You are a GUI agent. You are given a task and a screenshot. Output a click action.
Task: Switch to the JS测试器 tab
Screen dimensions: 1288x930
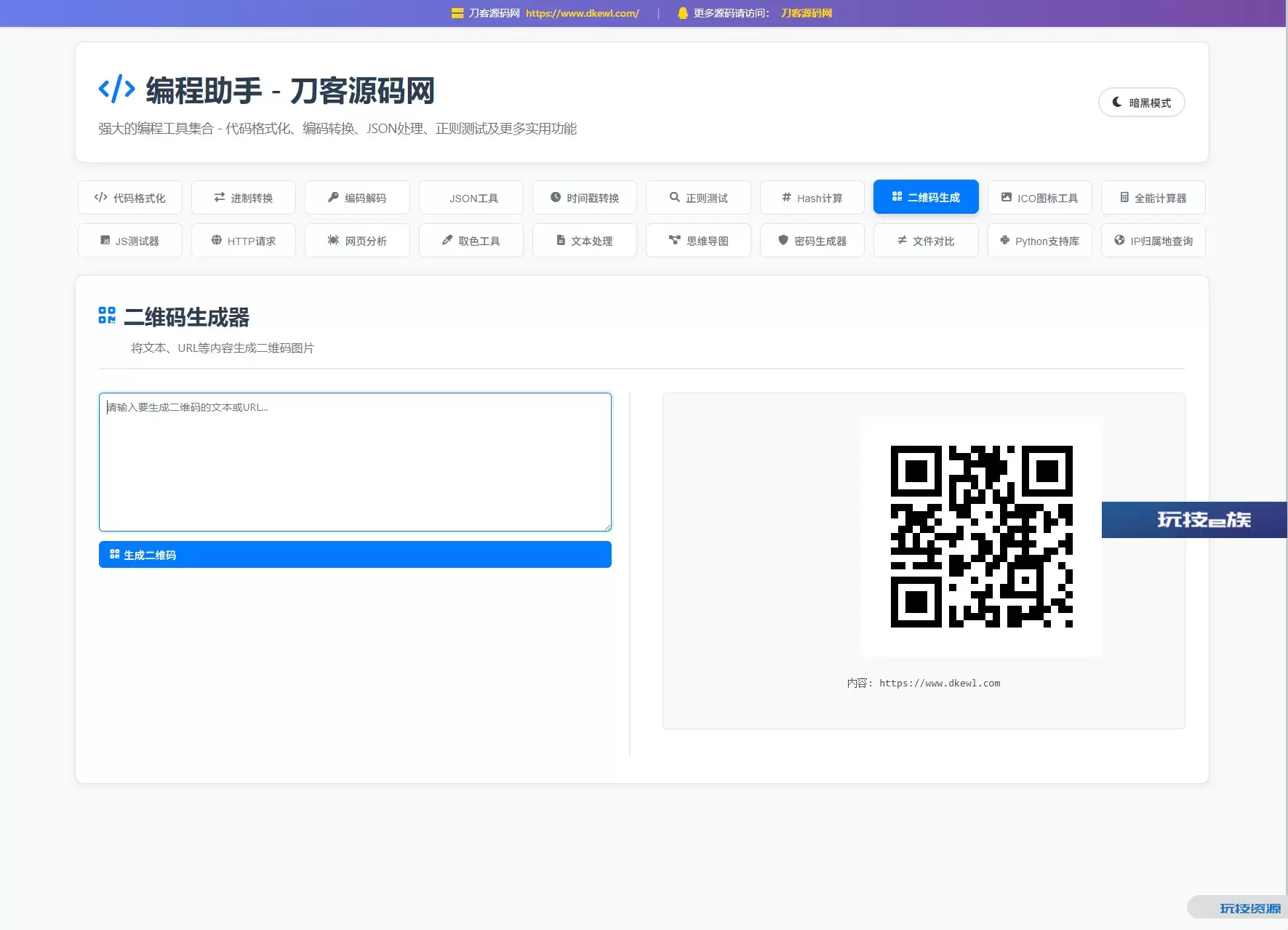coord(129,241)
